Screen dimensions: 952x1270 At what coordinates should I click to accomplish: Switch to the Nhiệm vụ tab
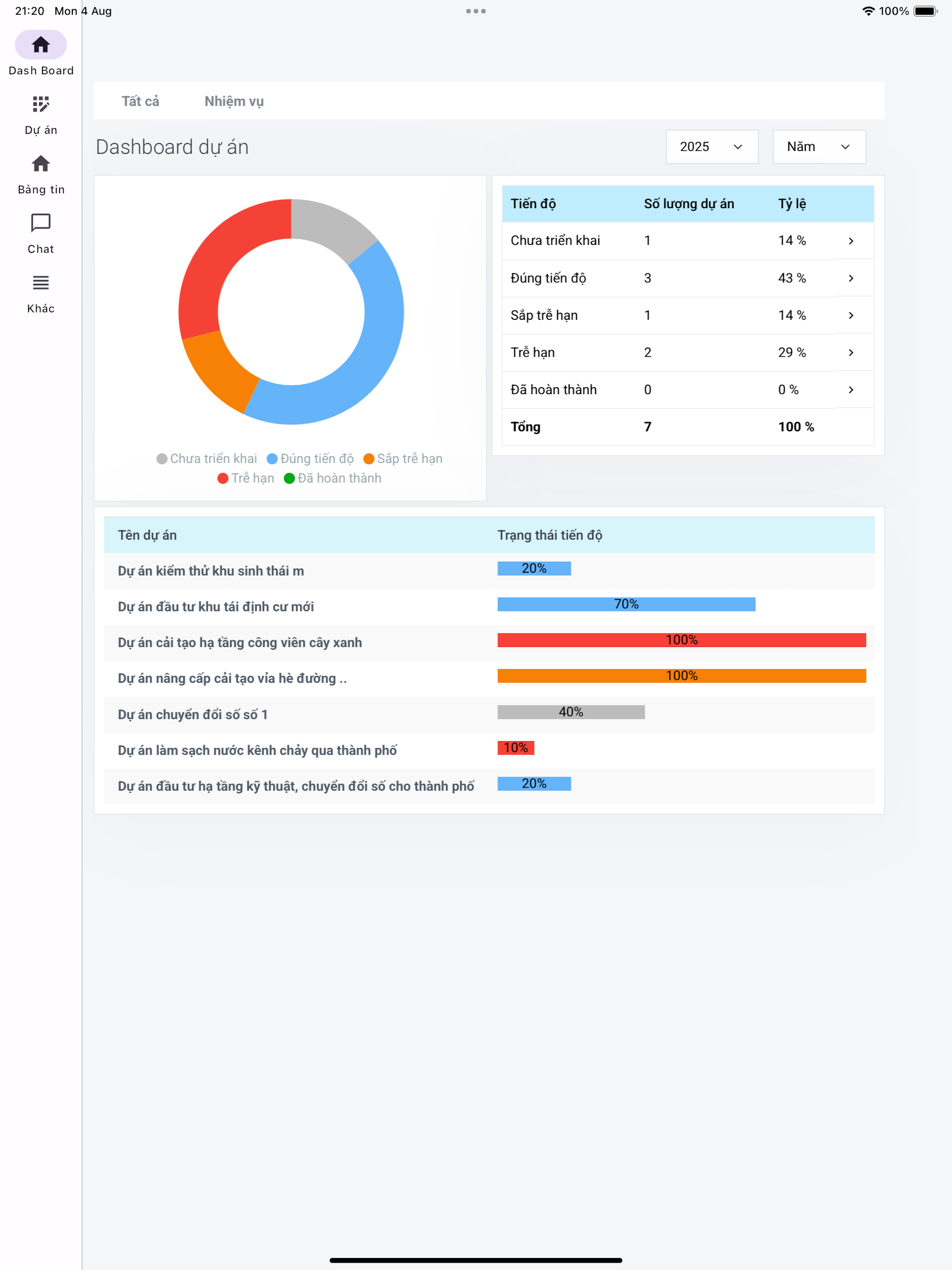pyautogui.click(x=234, y=102)
